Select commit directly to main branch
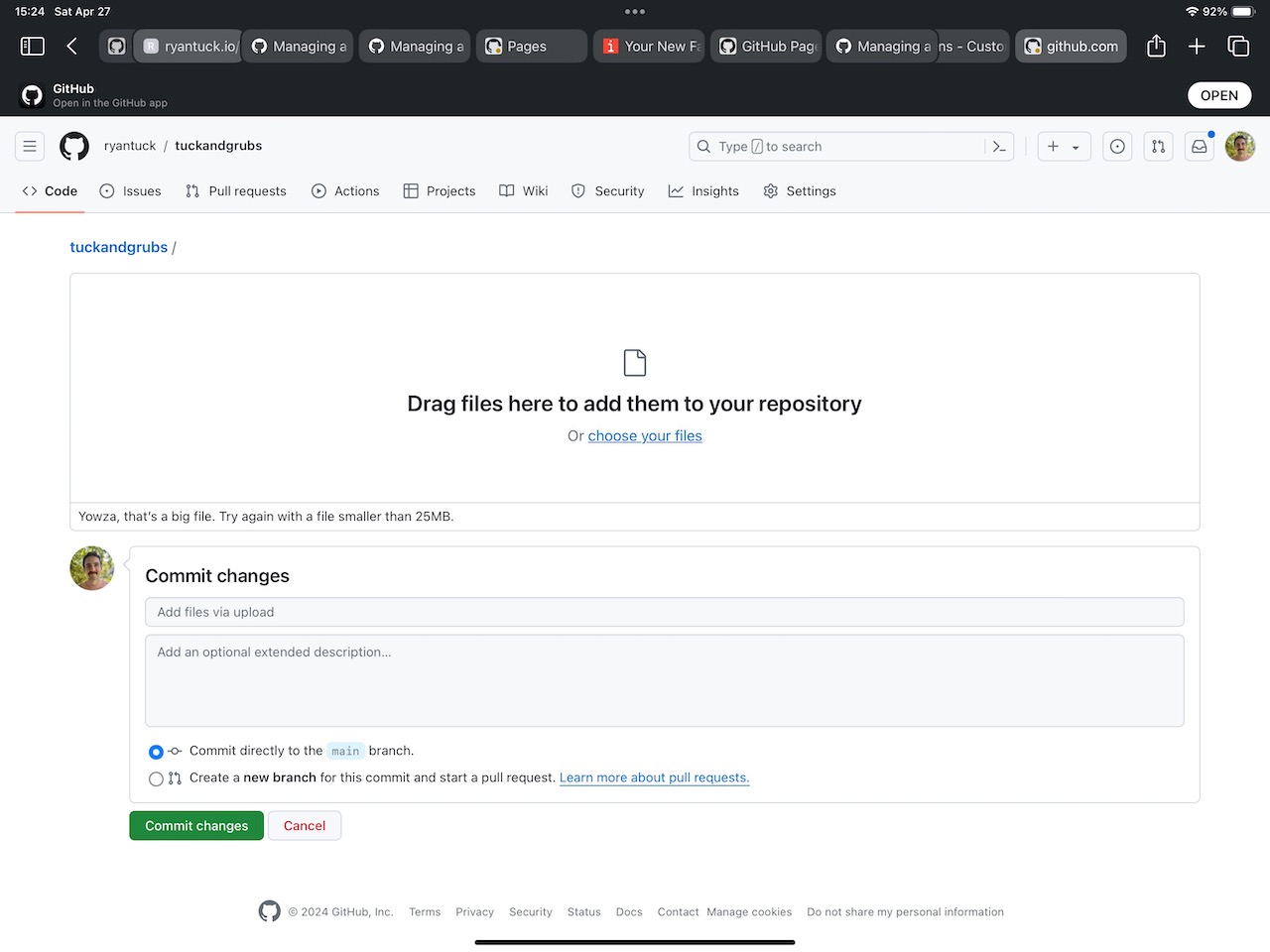The image size is (1270, 952). tap(156, 752)
